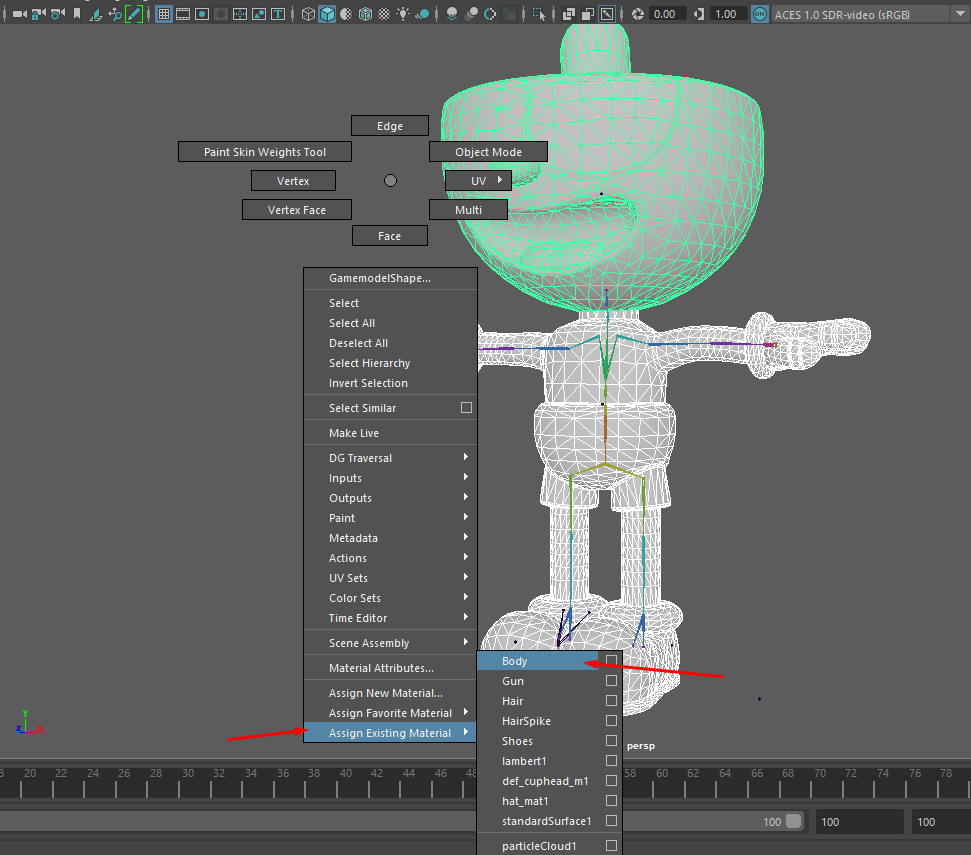This screenshot has height=855, width=971.
Task: Expand the Paint submenu
Action: tap(391, 518)
